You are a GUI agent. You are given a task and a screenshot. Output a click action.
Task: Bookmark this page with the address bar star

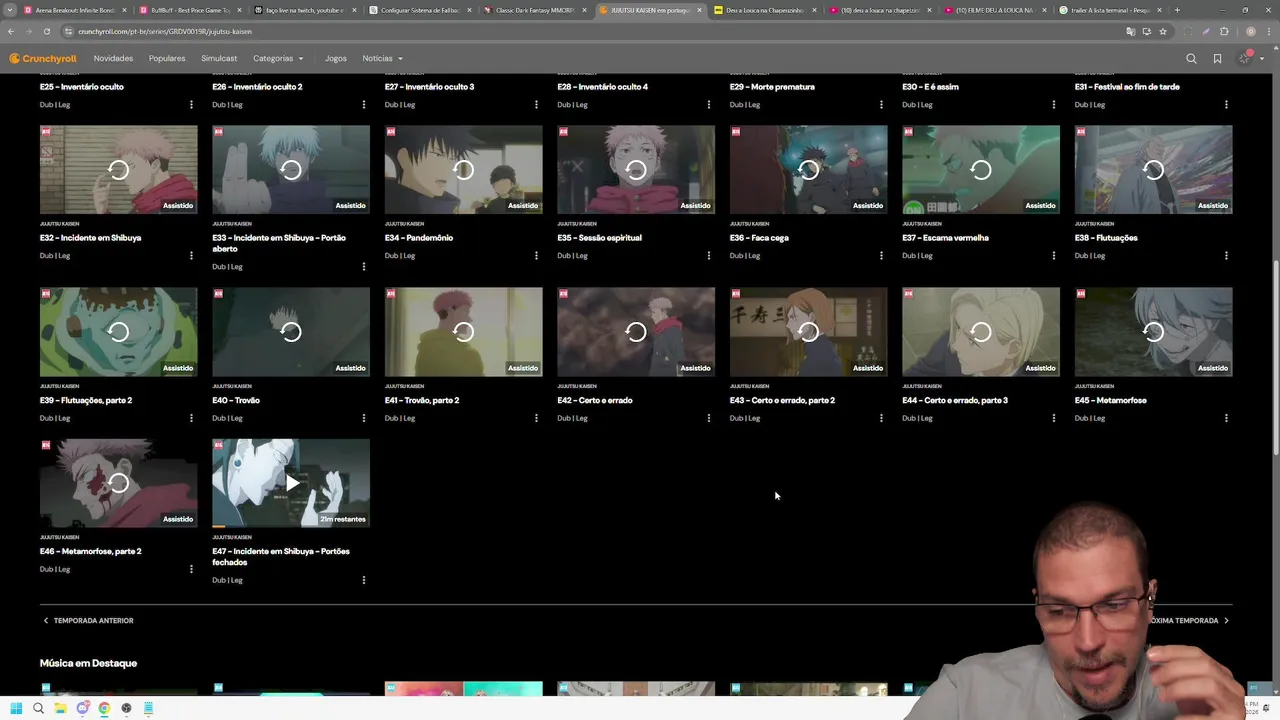coord(1163,31)
